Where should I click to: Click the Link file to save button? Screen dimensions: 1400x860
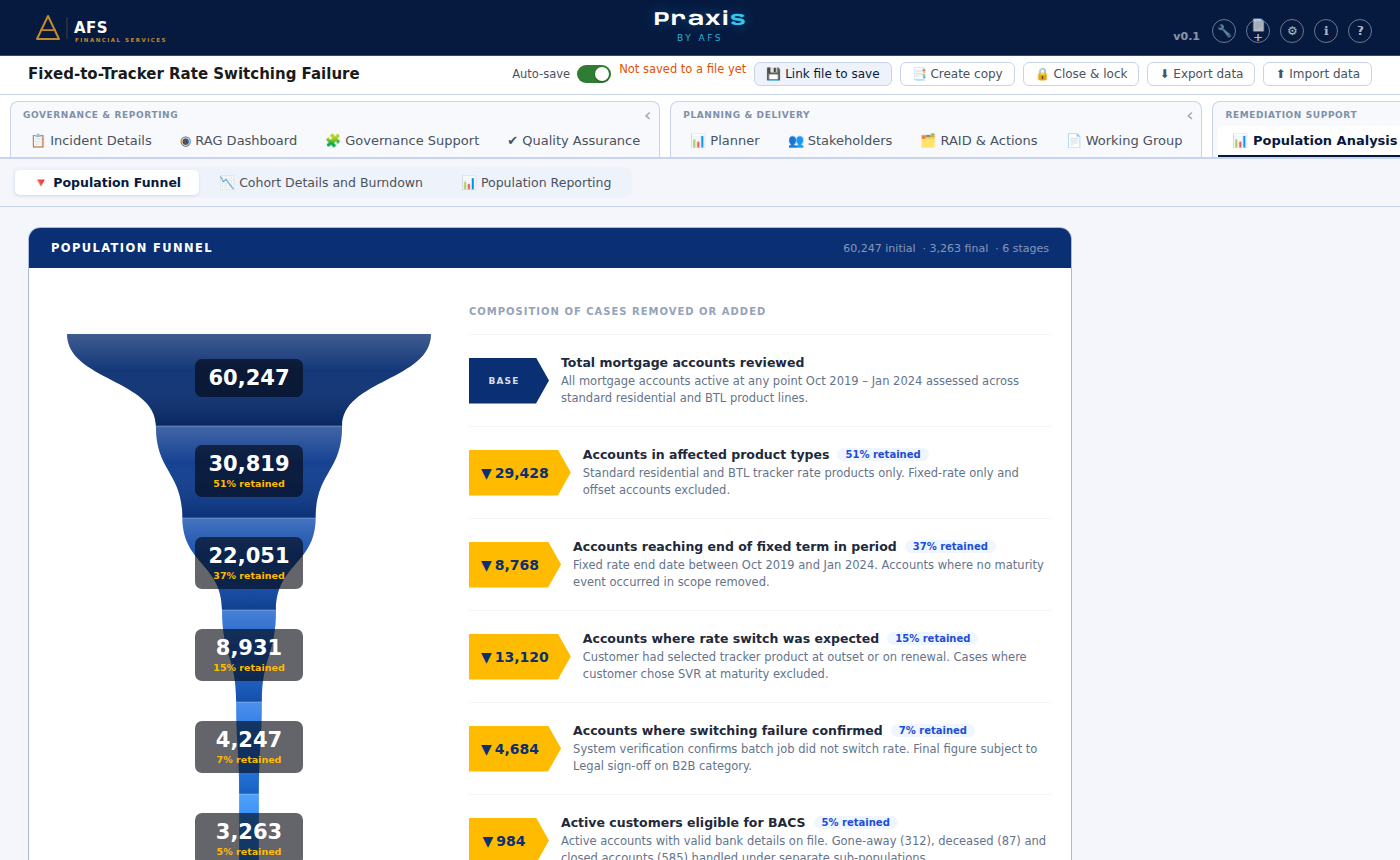coord(823,74)
